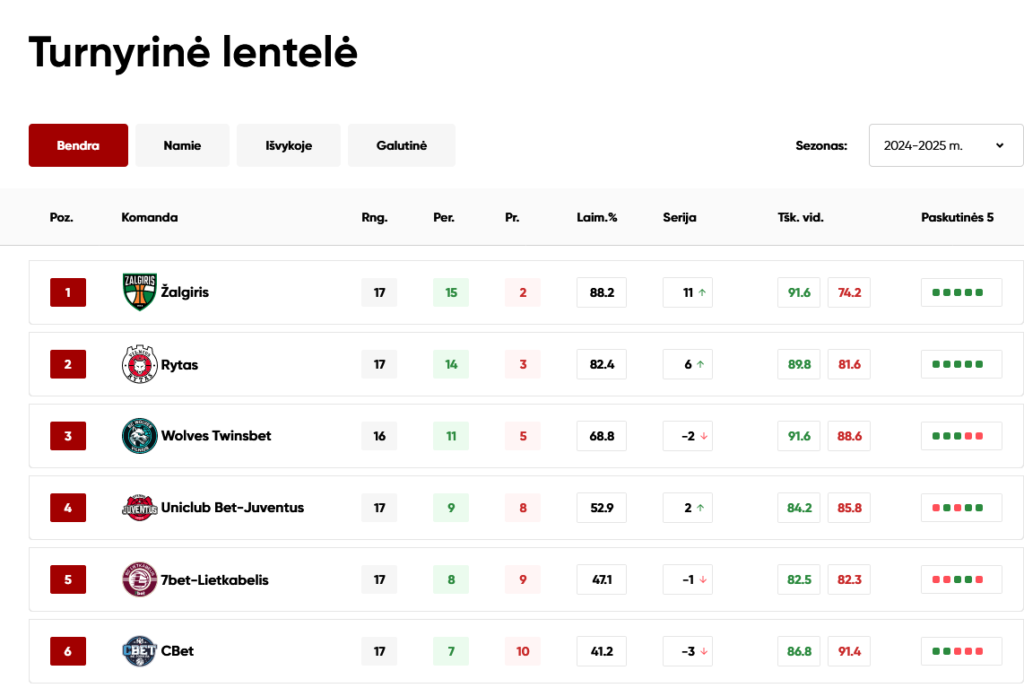Click the Žalgiris team logo
Screen dimensions: 1024x688
click(x=139, y=292)
